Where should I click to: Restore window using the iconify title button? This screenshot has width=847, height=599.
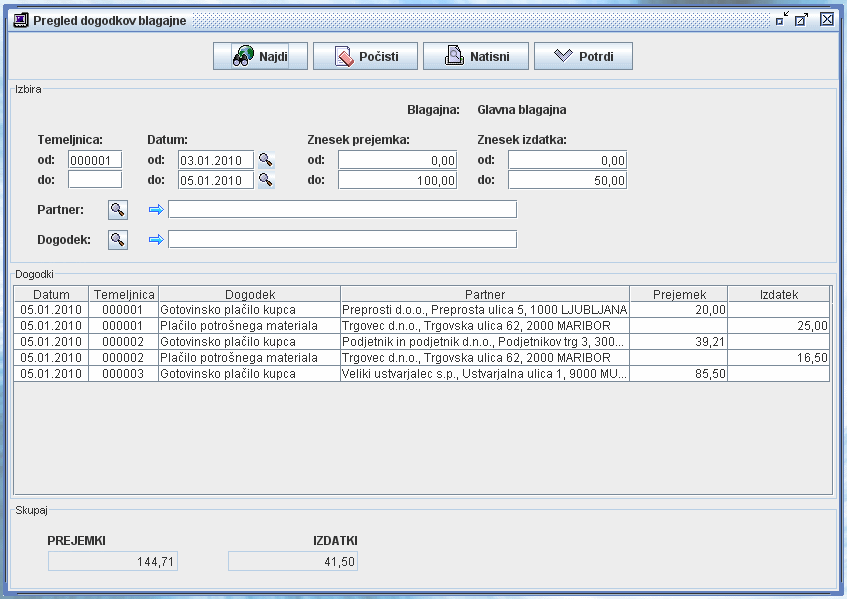click(x=782, y=19)
